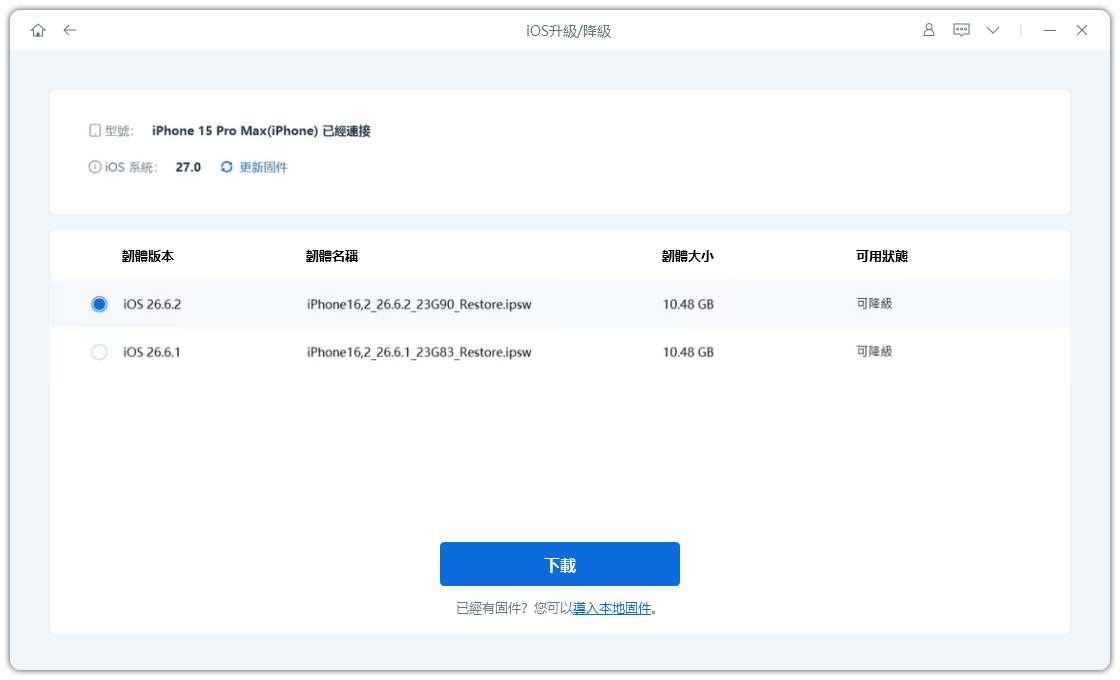Image resolution: width=1120 pixels, height=680 pixels.
Task: Click the back arrow icon
Action: (x=69, y=30)
